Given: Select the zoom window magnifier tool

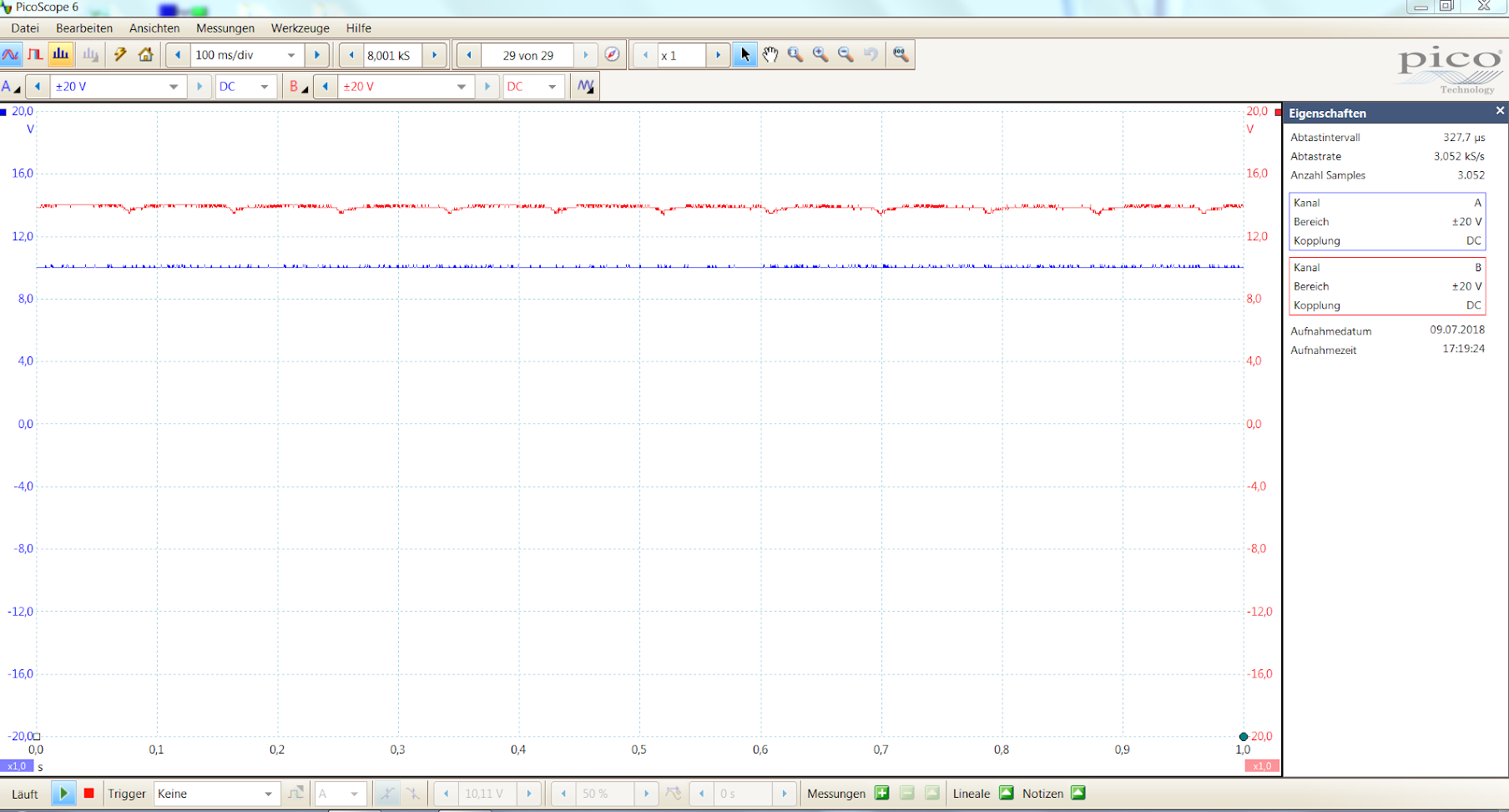Looking at the screenshot, I should (x=795, y=55).
